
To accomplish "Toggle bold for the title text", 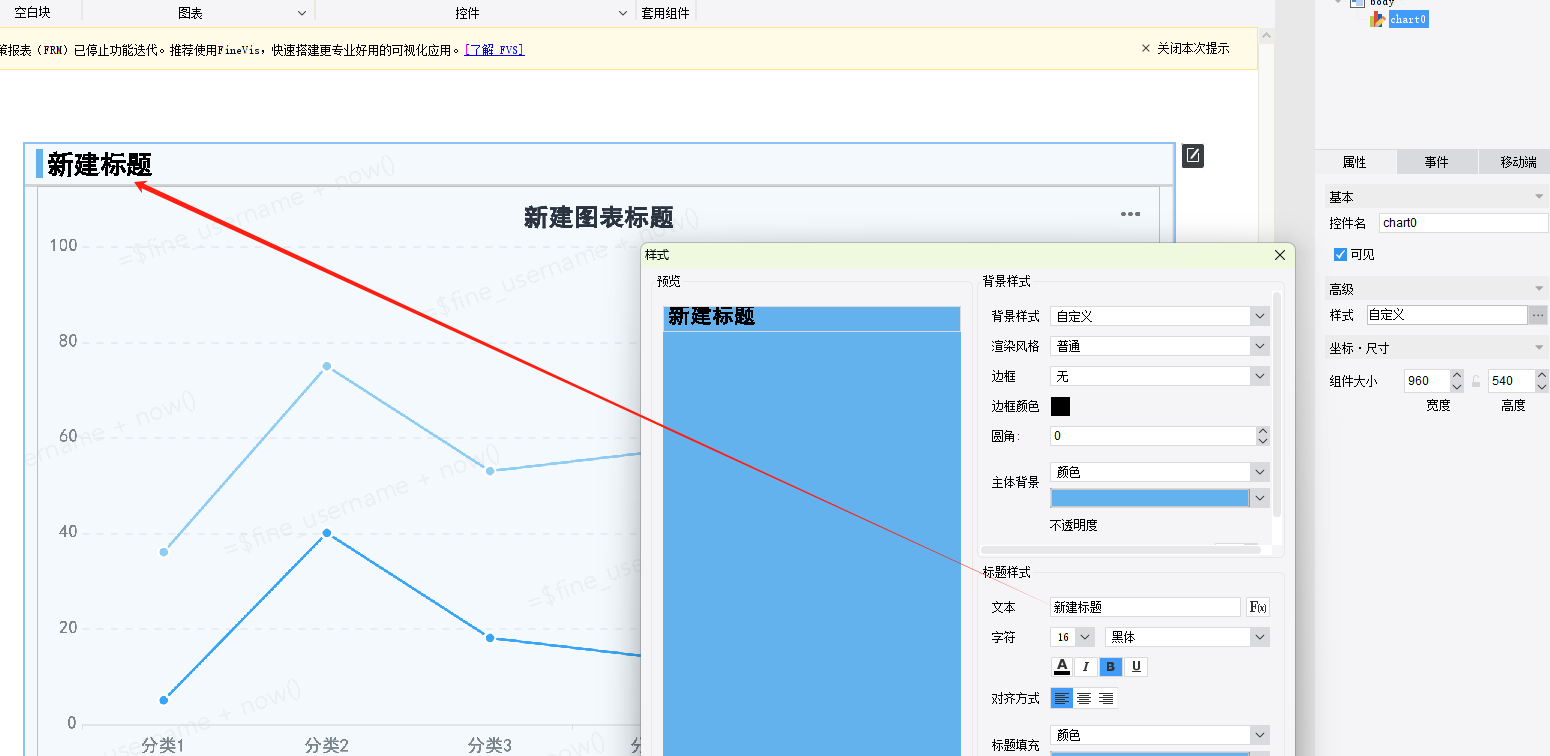I will pyautogui.click(x=1111, y=667).
